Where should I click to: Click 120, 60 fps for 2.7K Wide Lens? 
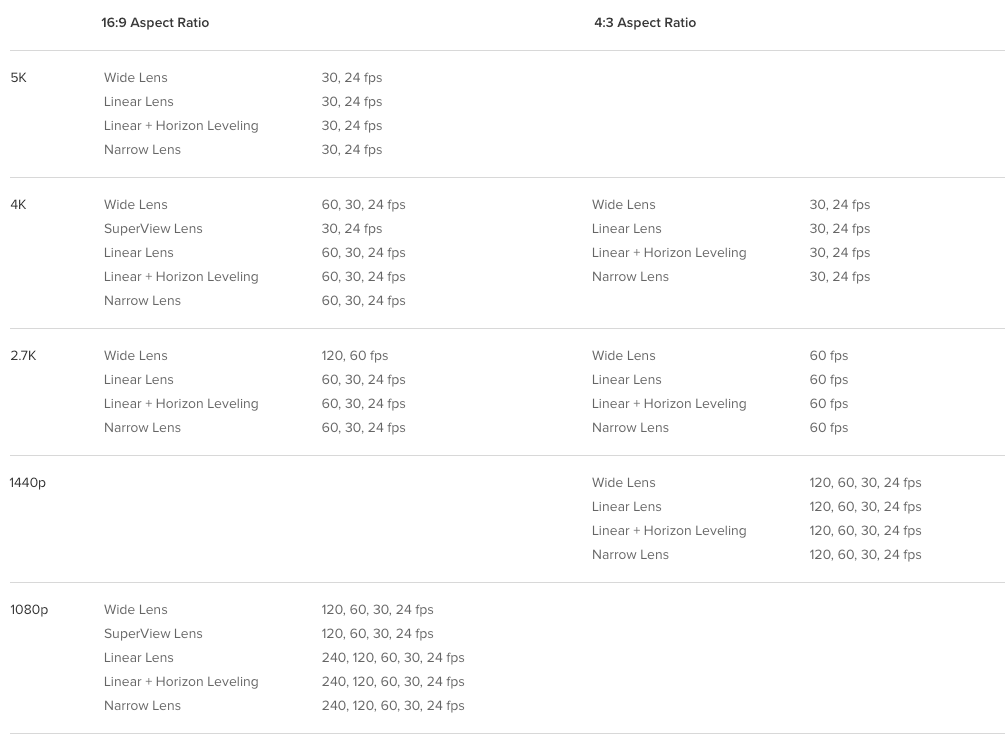coord(355,356)
